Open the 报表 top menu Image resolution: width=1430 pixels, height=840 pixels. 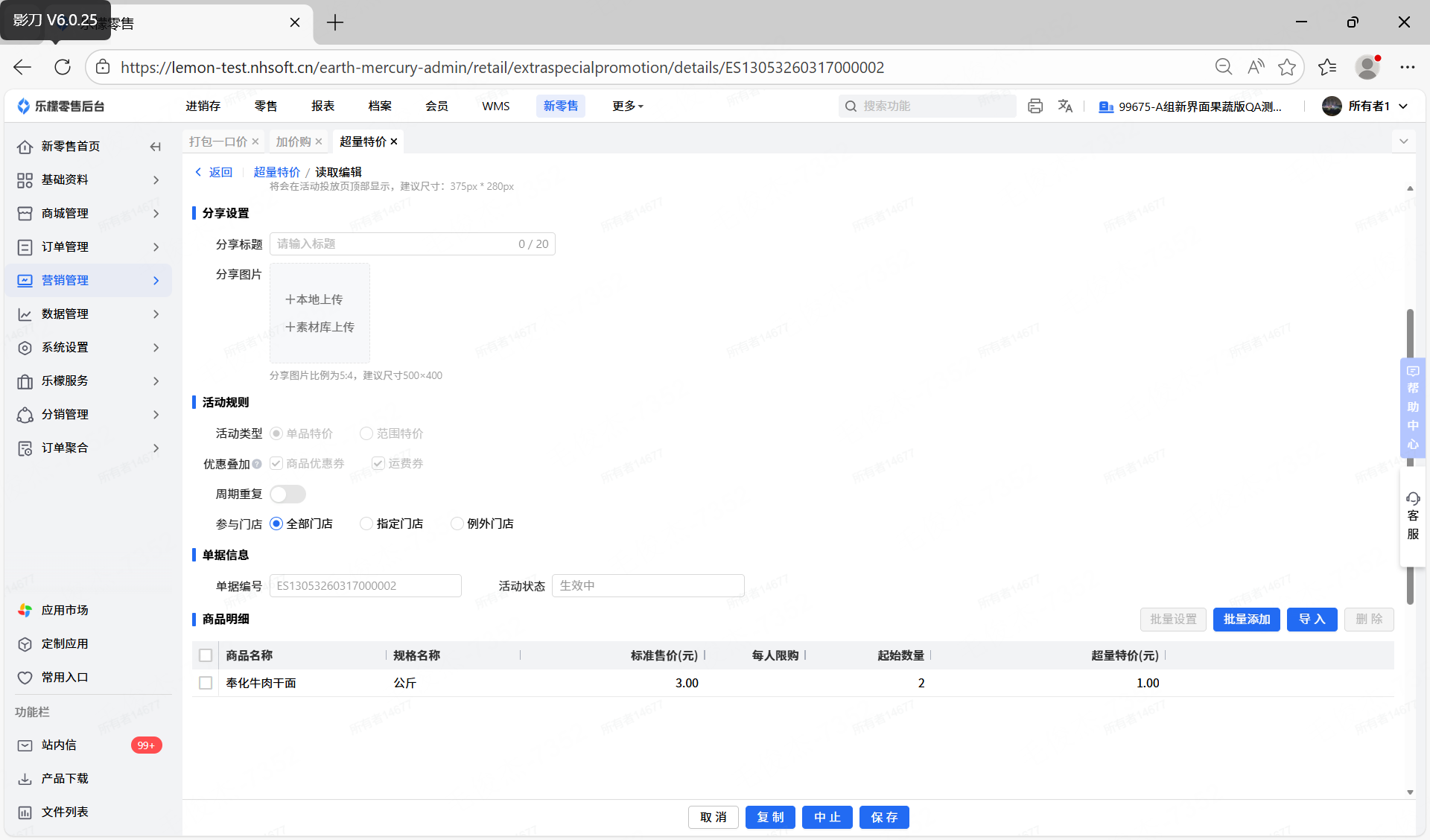click(322, 106)
